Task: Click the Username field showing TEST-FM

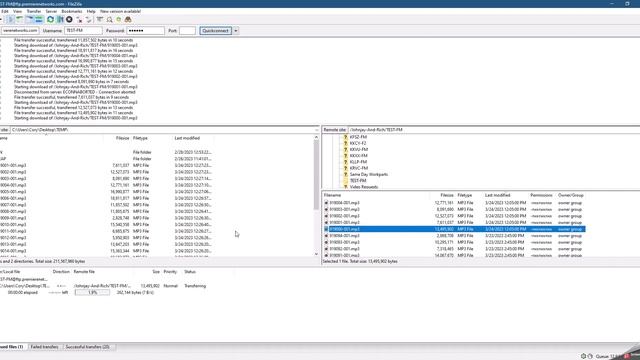Action: 83,31
